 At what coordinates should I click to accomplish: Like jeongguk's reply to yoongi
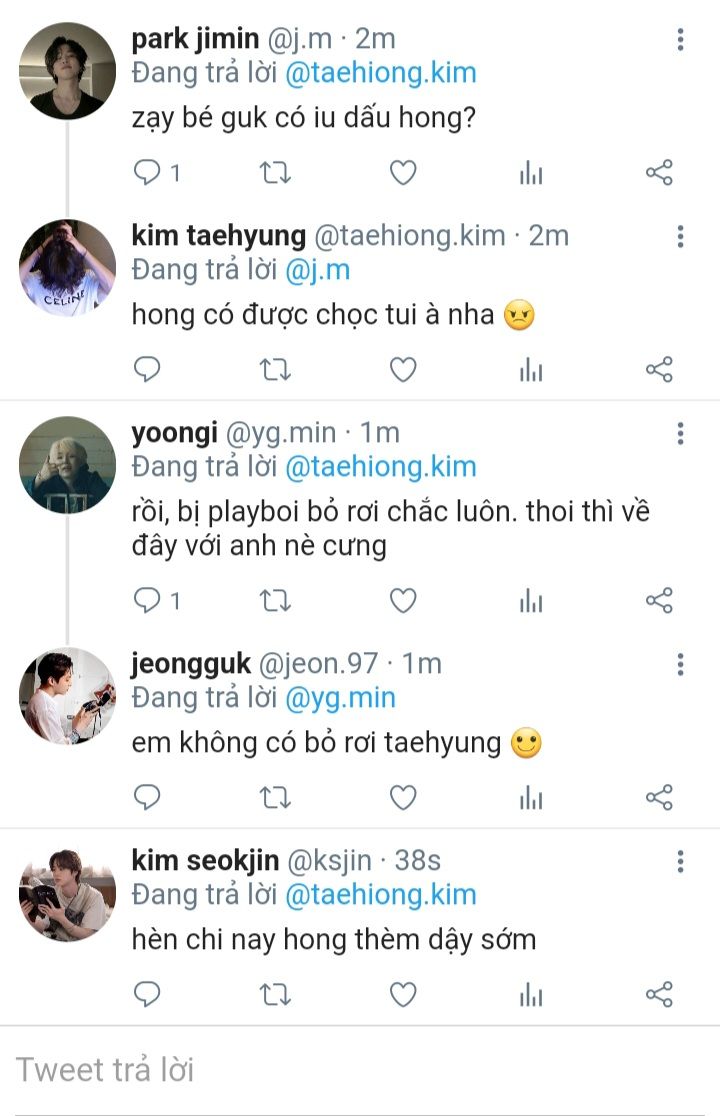[403, 797]
